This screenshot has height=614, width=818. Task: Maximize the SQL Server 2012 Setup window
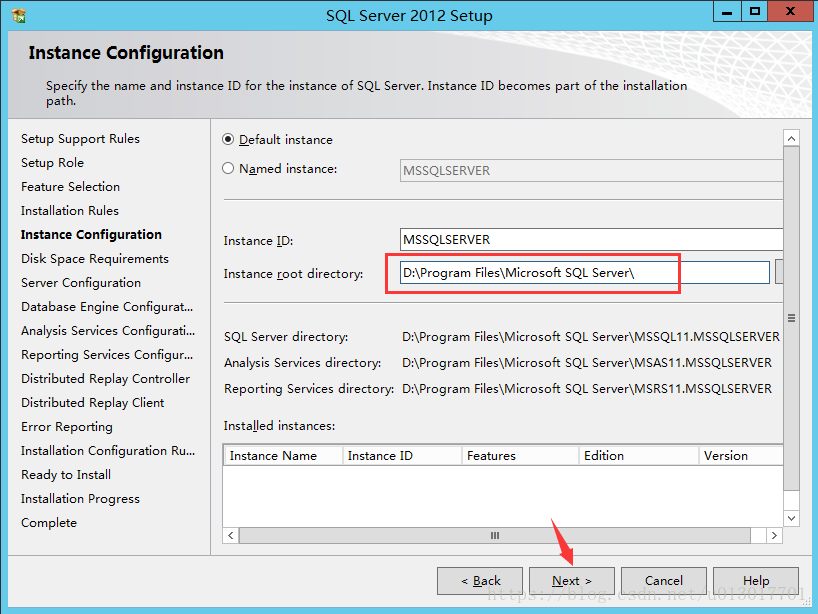coord(754,11)
